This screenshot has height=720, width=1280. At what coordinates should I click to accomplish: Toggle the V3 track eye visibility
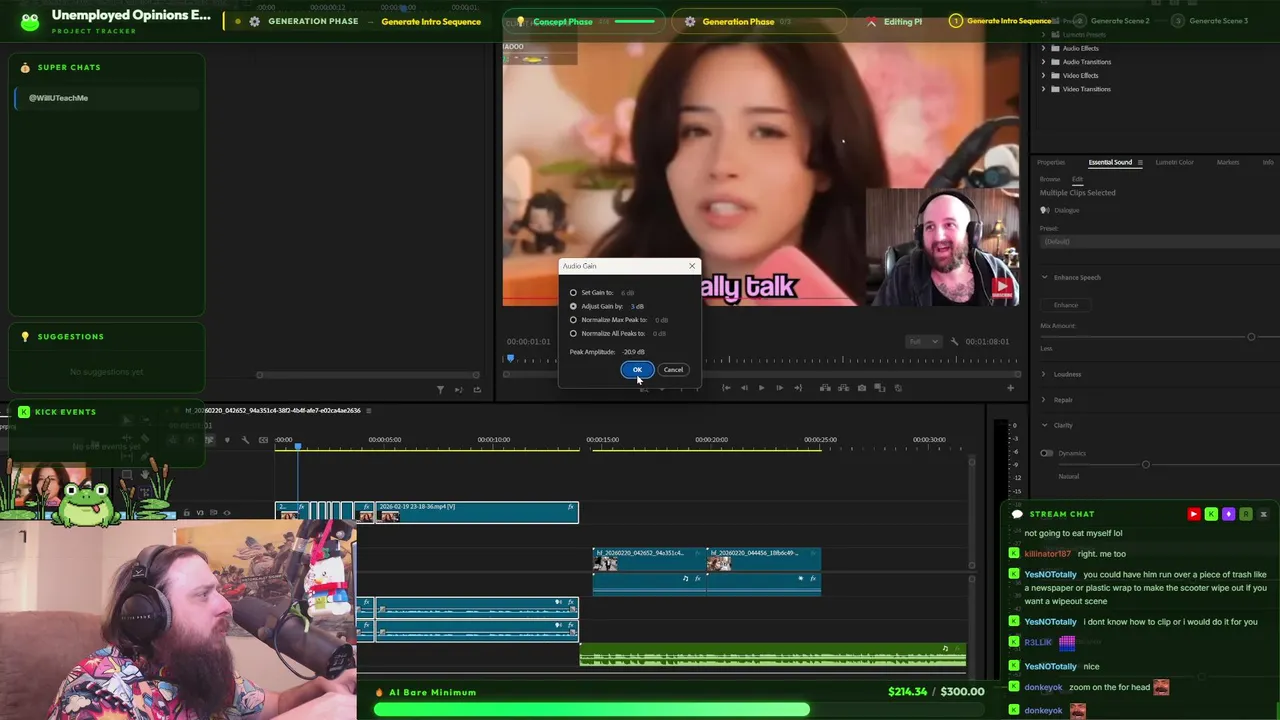click(x=227, y=513)
